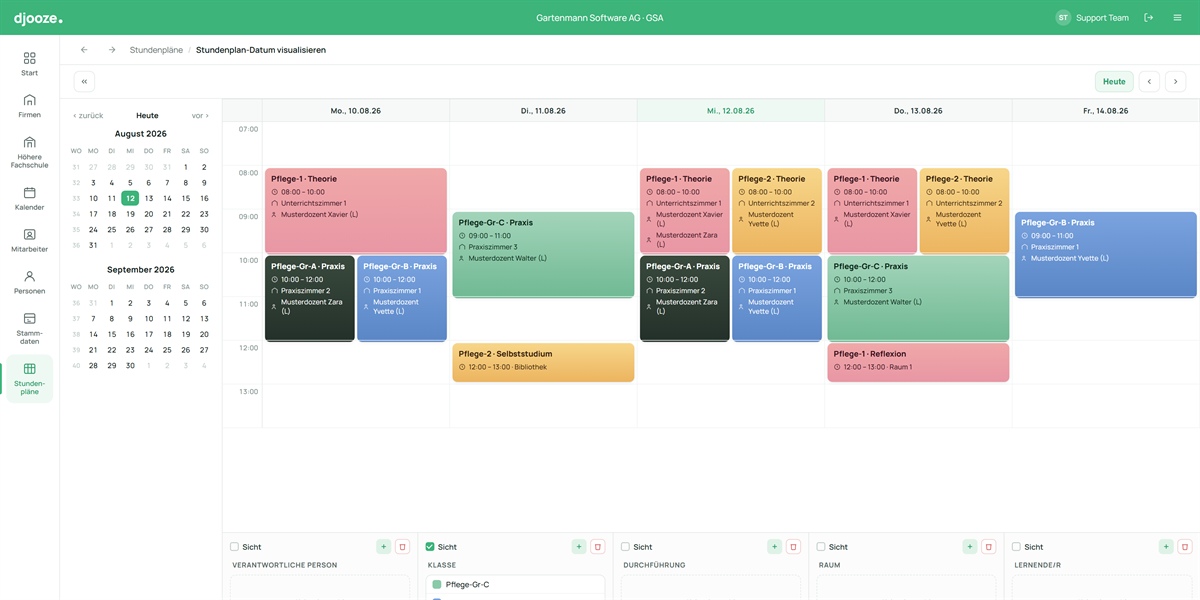The image size is (1200, 600).
Task: Click week number 33 in August
Action: (x=75, y=198)
